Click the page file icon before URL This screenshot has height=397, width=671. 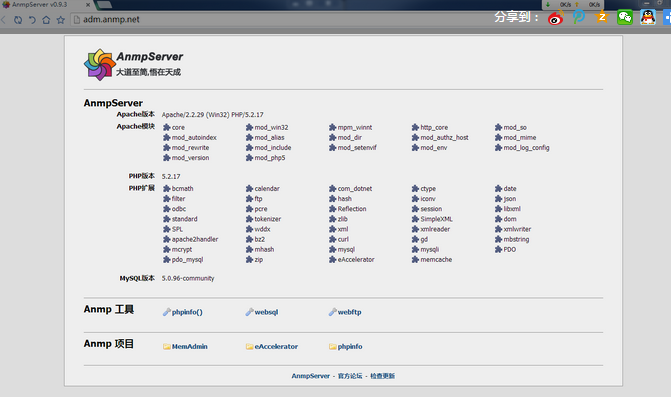tap(77, 20)
